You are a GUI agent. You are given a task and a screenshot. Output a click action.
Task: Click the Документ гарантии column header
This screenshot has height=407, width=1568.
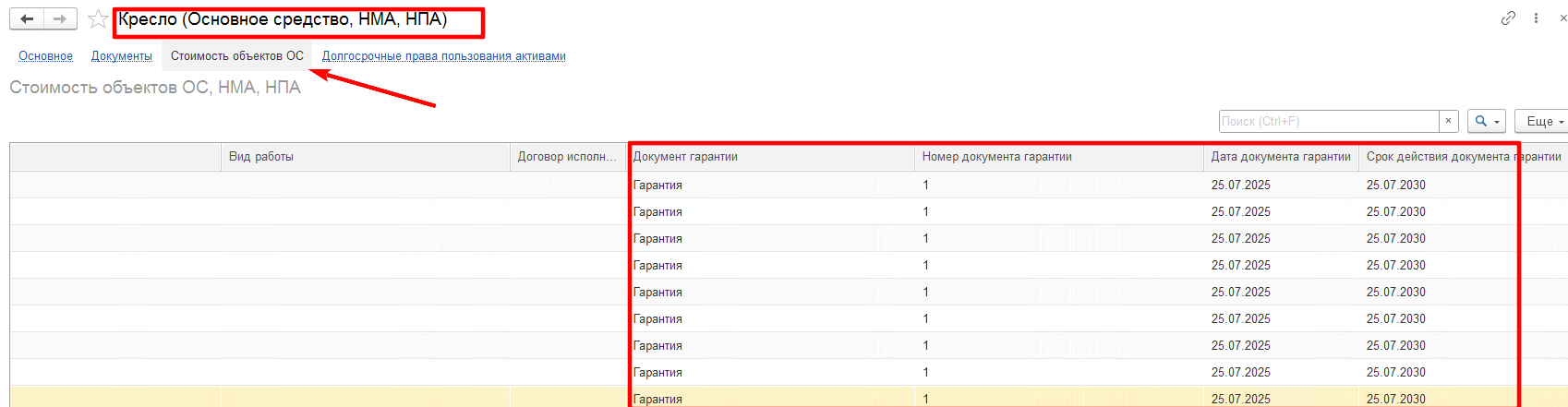[x=685, y=157]
